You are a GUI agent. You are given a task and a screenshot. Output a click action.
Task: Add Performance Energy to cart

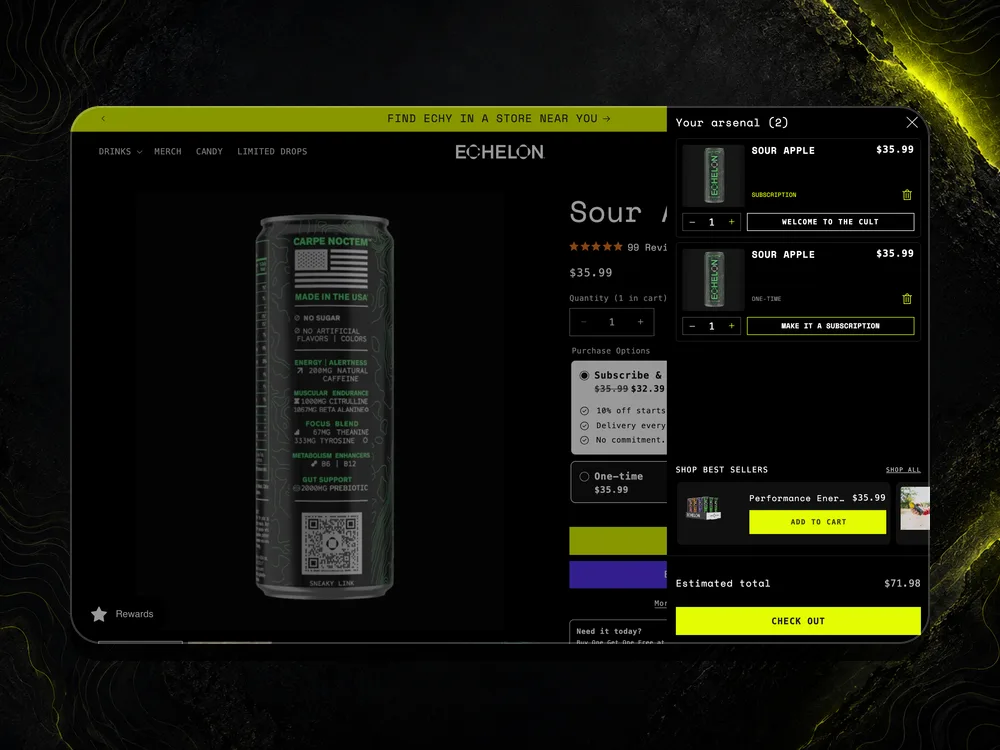click(x=818, y=522)
